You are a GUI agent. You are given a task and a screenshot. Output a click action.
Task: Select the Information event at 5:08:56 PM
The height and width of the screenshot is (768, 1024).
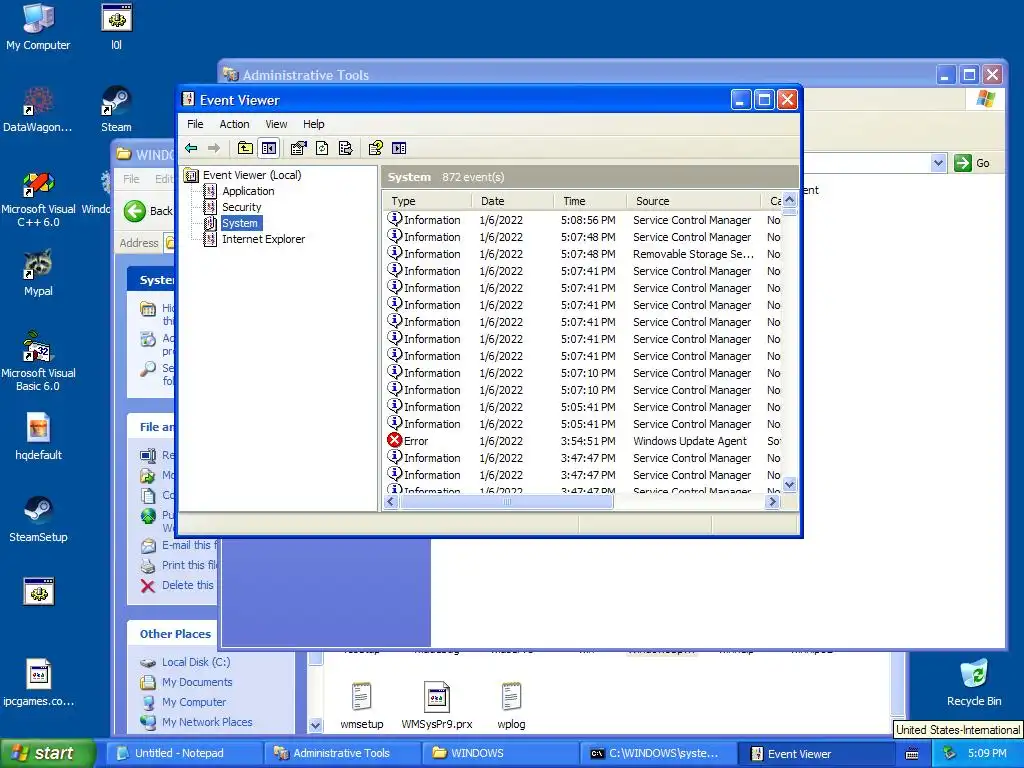coord(583,220)
